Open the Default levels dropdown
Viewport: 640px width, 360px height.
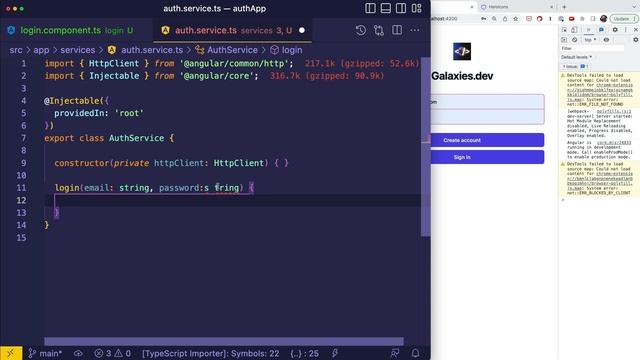[x=576, y=57]
